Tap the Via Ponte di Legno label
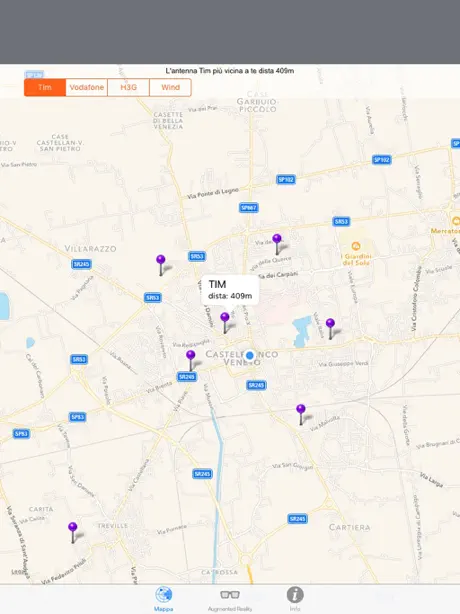Viewport: 460px width, 614px height. click(213, 193)
